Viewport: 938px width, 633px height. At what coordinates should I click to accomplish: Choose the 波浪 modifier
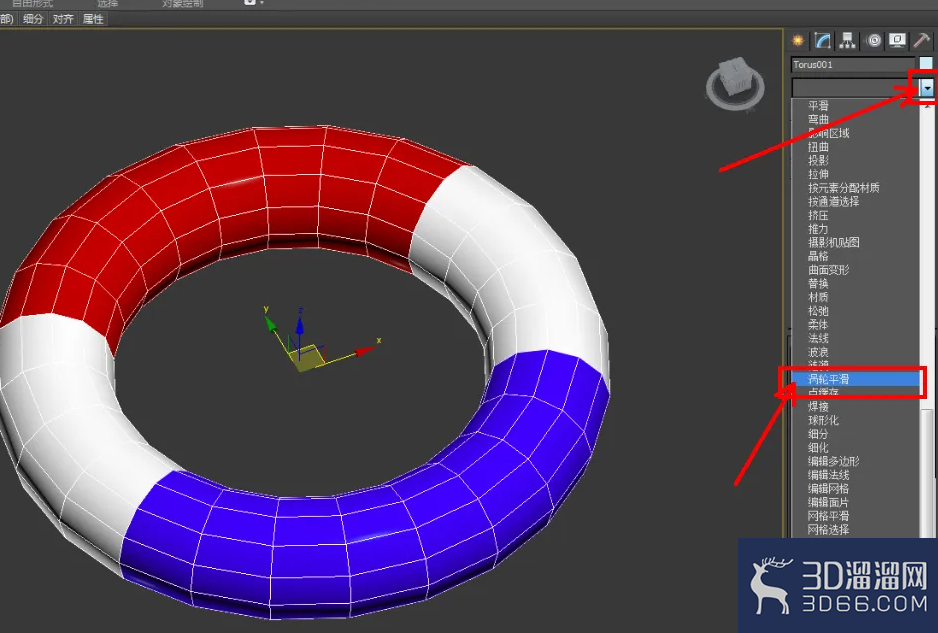[x=818, y=352]
